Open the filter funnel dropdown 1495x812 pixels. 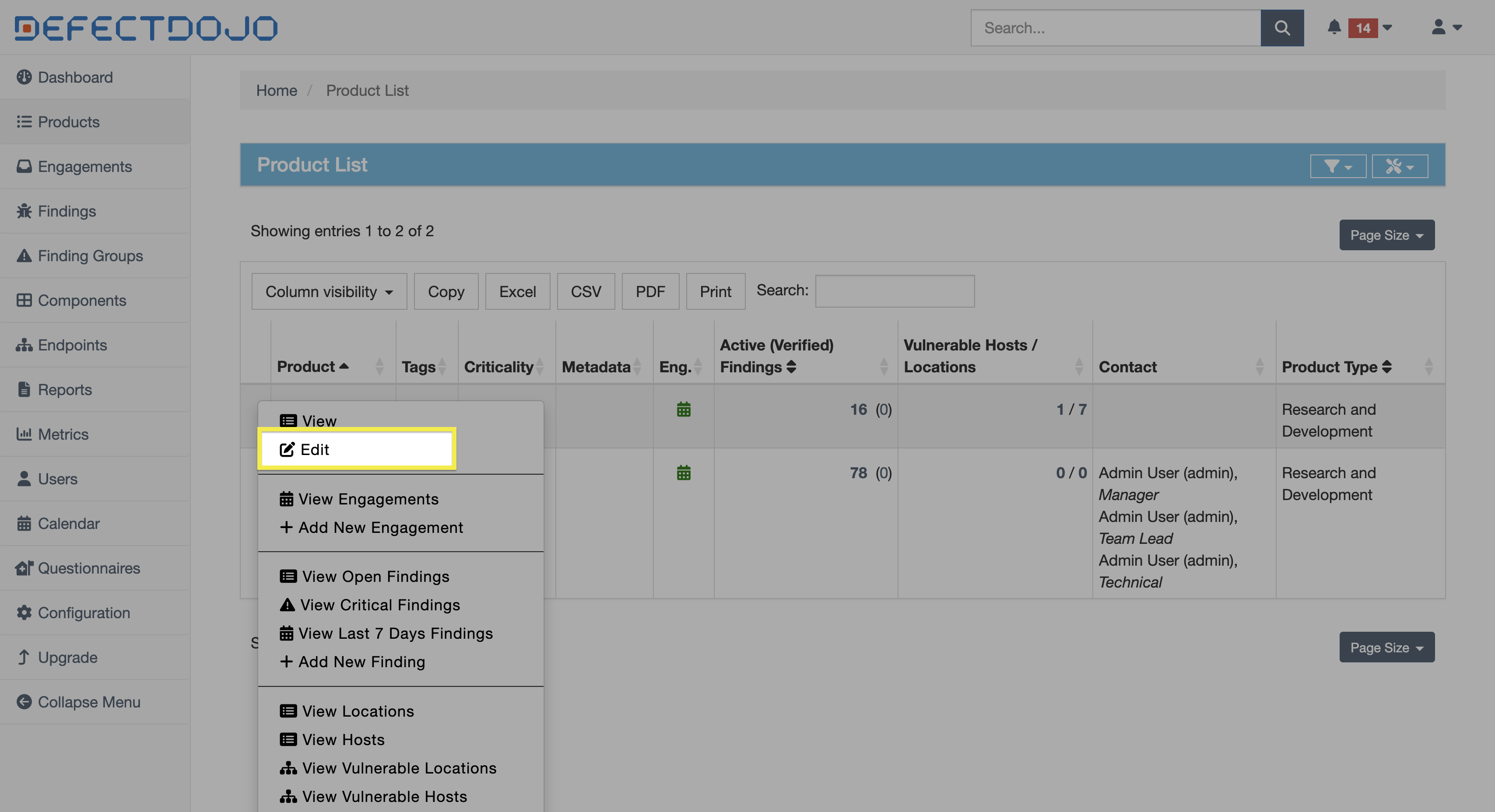click(x=1338, y=166)
